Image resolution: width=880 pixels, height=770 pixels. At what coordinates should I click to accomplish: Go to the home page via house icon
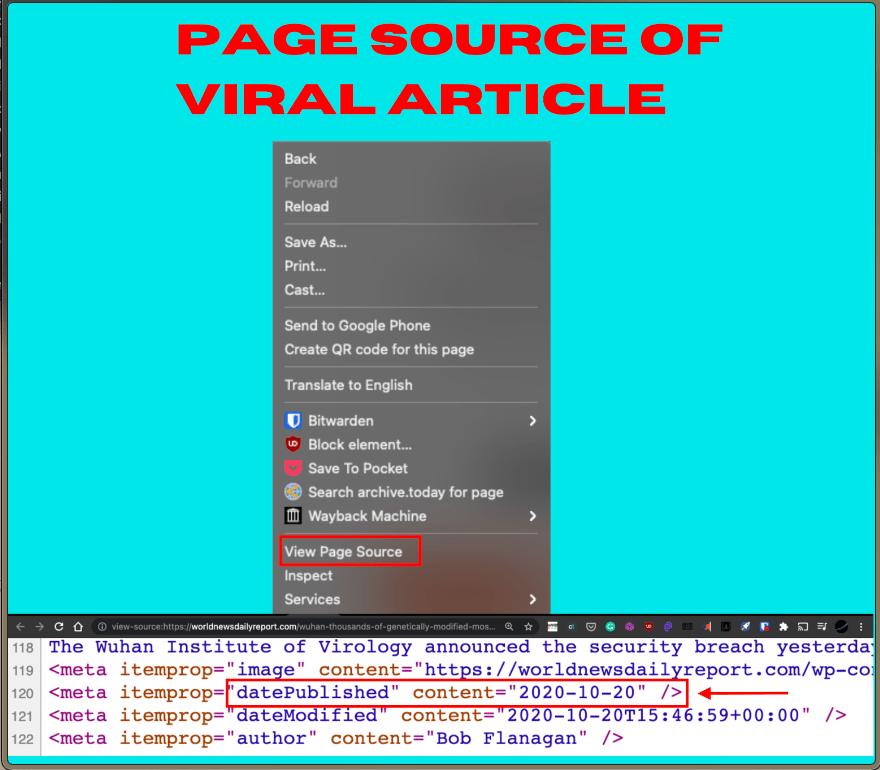pyautogui.click(x=78, y=626)
